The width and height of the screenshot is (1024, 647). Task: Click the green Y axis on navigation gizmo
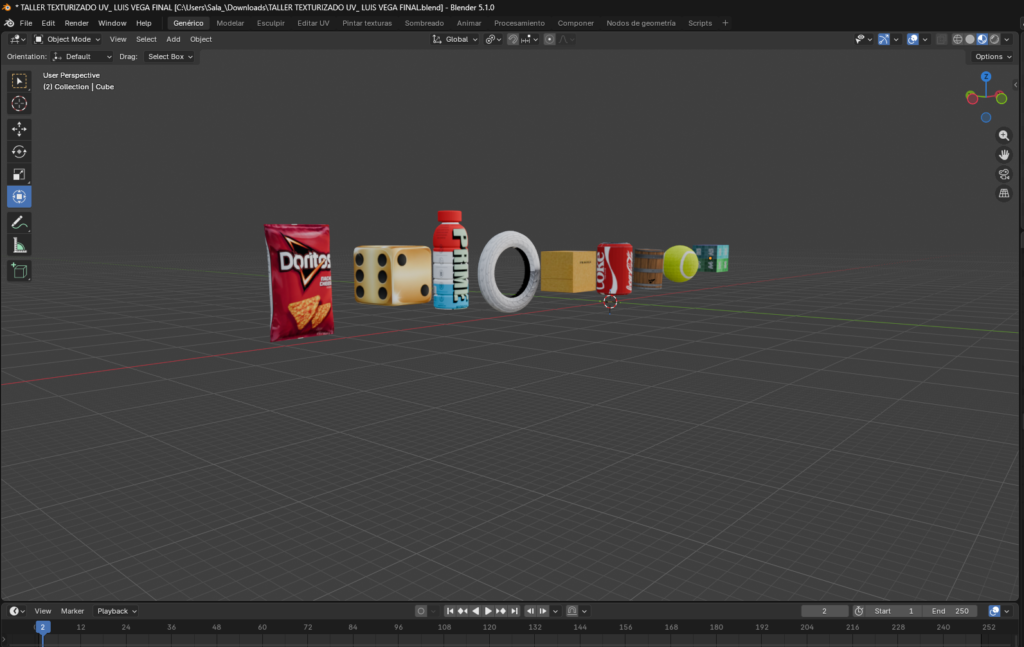click(1001, 99)
